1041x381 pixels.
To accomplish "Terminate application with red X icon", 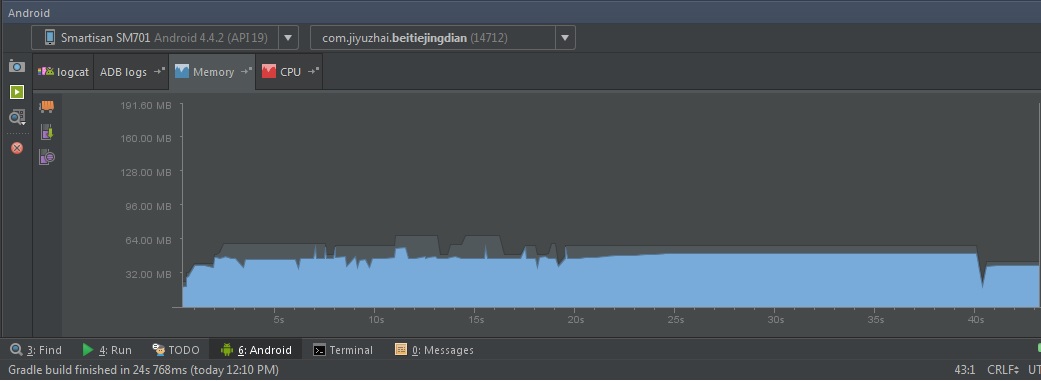I will (x=17, y=147).
